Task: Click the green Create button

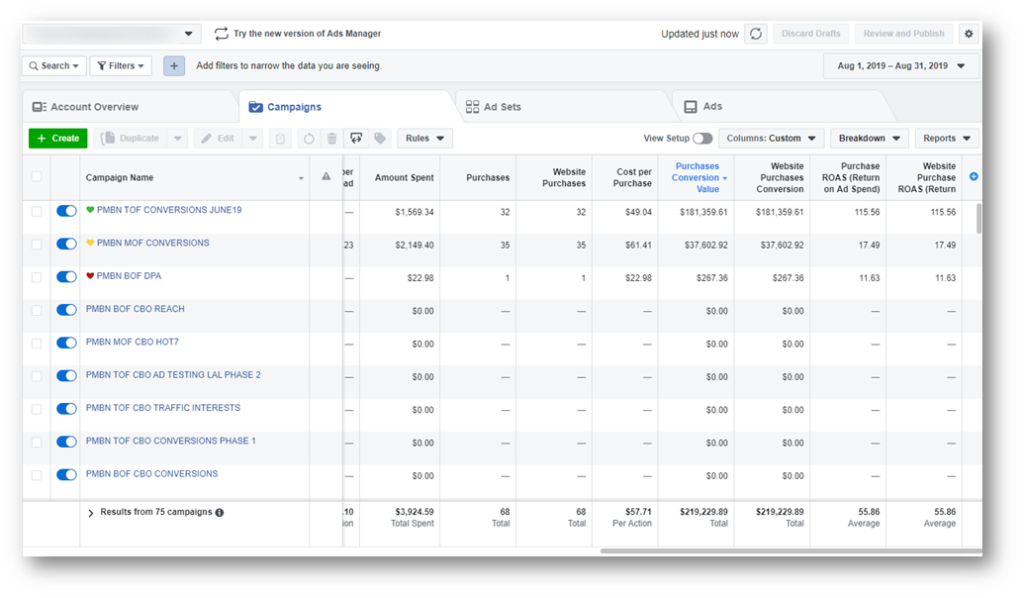Action: (x=58, y=138)
